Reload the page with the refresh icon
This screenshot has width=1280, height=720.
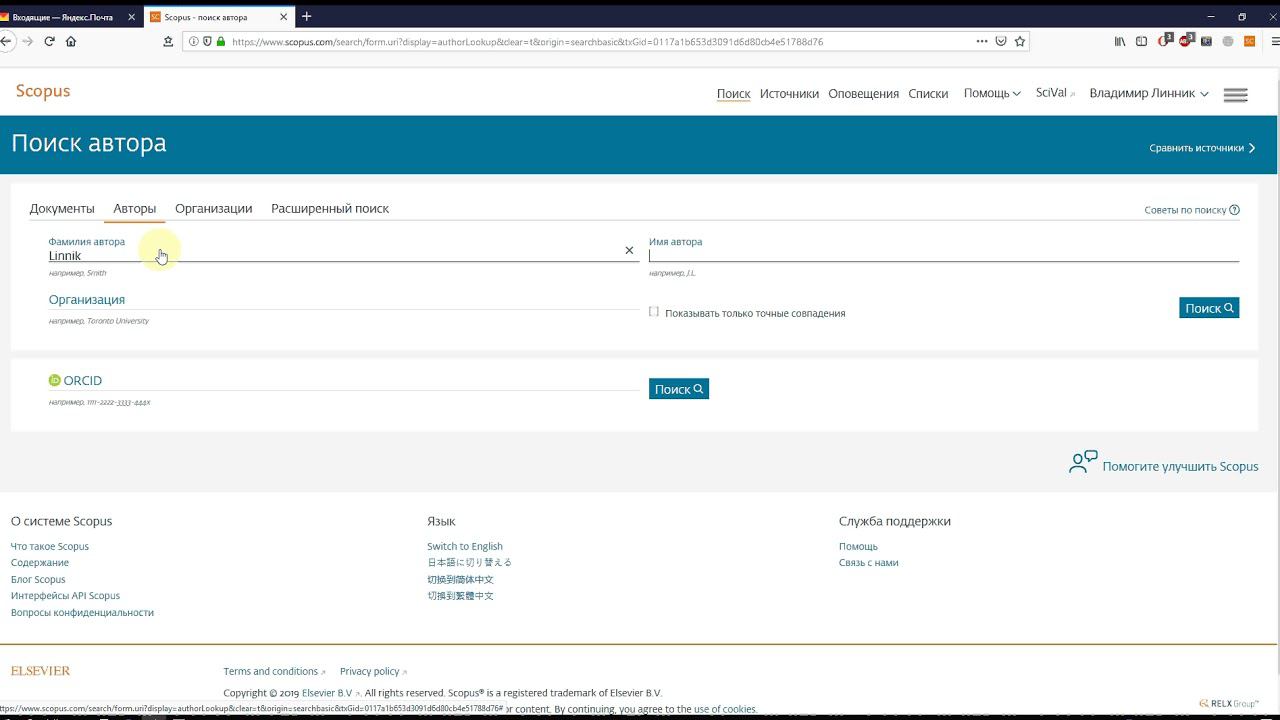pos(49,42)
